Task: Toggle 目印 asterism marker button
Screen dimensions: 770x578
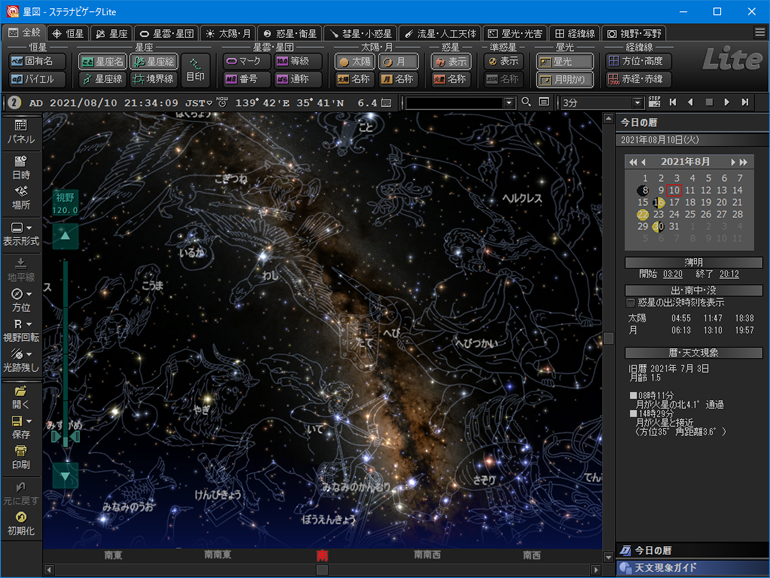Action: [195, 70]
